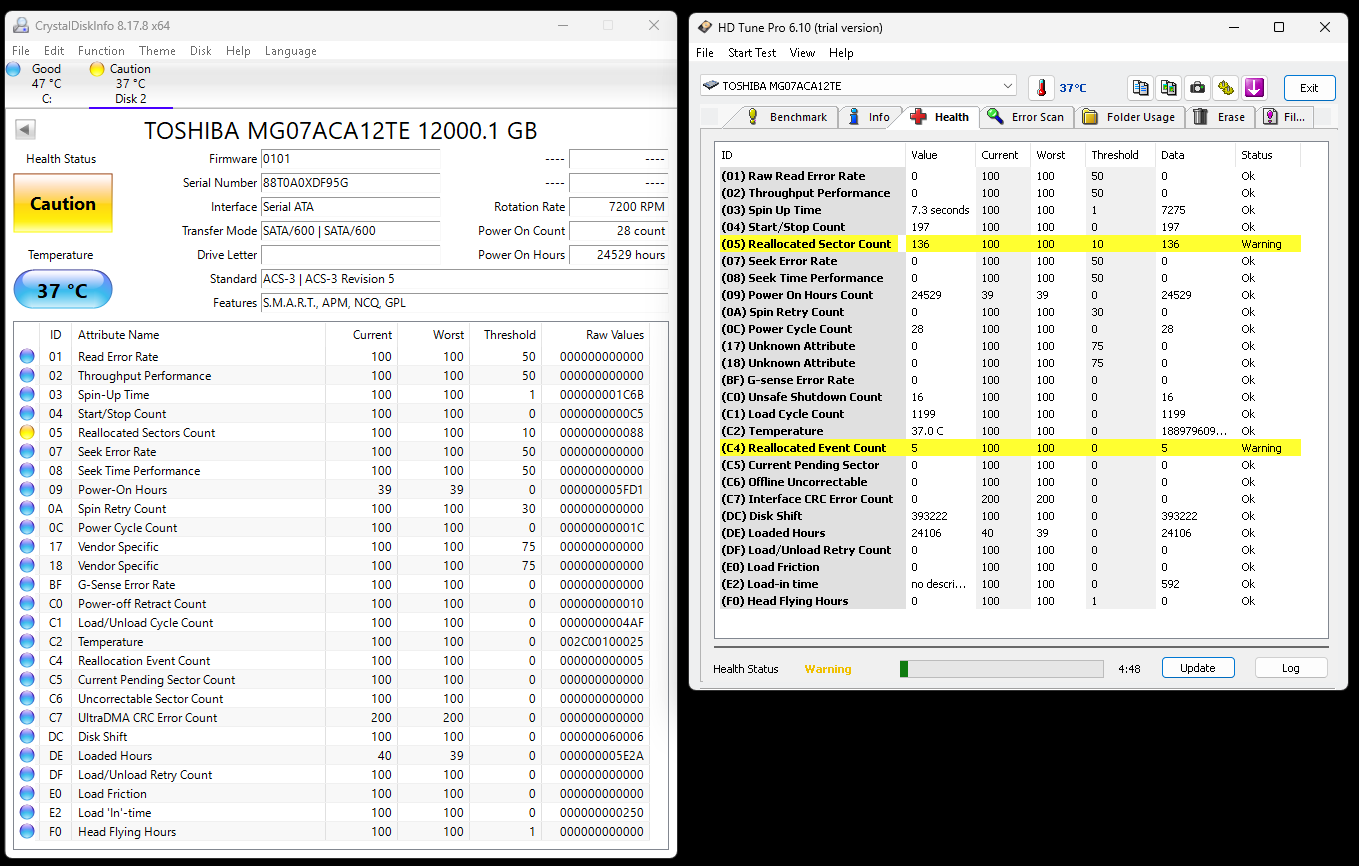Open the Error Scan tab

1027,117
